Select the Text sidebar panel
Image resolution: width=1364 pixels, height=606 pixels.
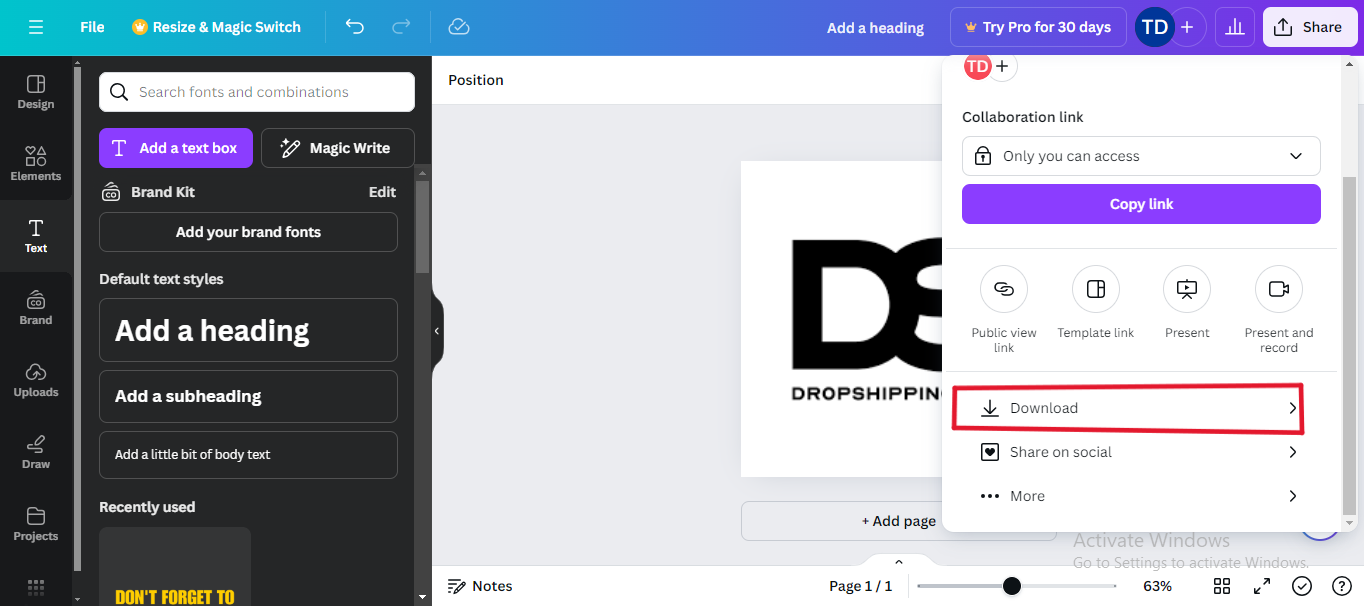pyautogui.click(x=36, y=236)
